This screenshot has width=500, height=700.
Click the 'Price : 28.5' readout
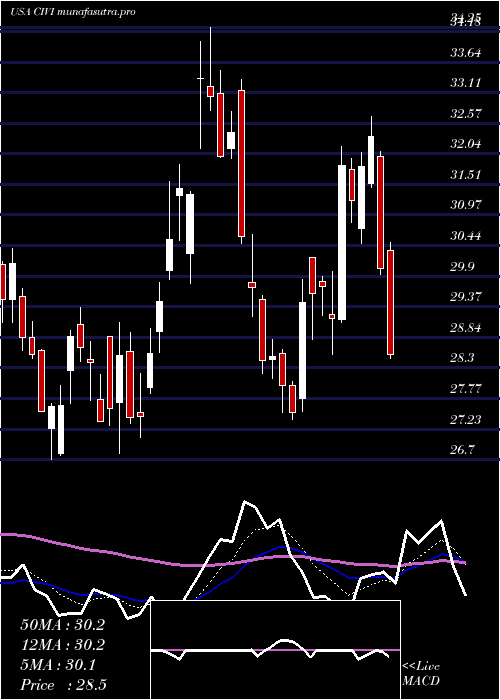[x=63, y=685]
